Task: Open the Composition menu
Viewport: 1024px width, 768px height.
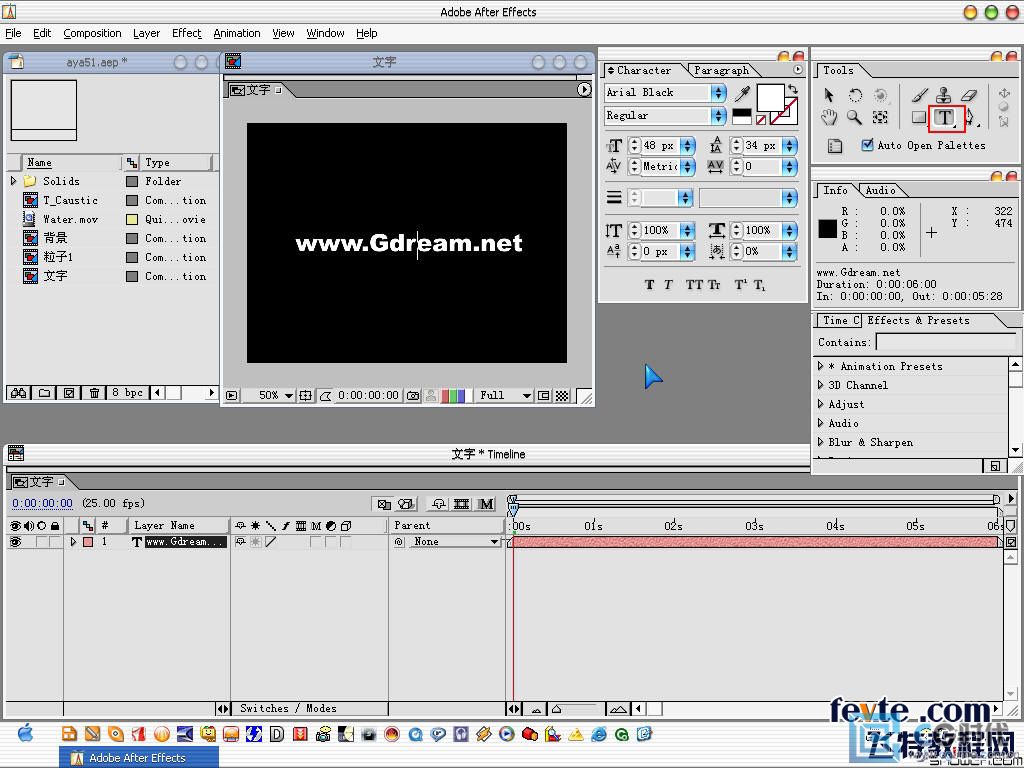Action: pyautogui.click(x=92, y=33)
